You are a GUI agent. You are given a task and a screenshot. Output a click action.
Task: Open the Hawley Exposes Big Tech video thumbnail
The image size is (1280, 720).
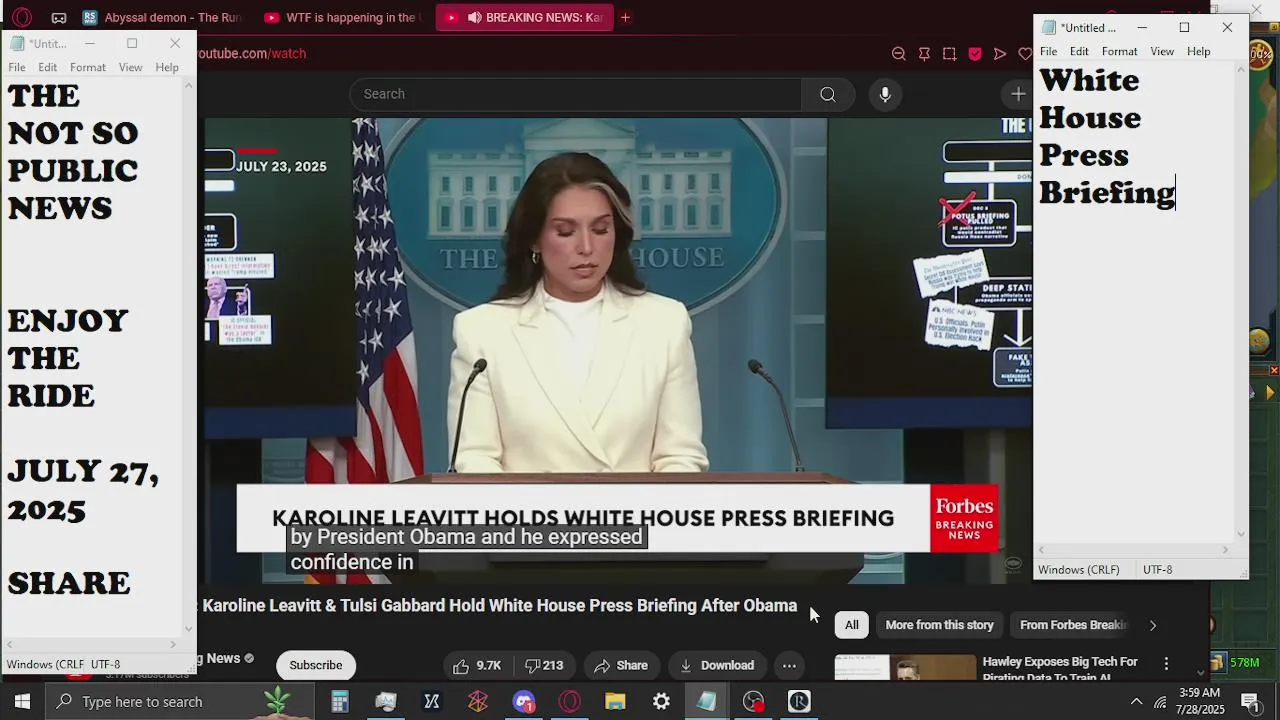click(905, 668)
